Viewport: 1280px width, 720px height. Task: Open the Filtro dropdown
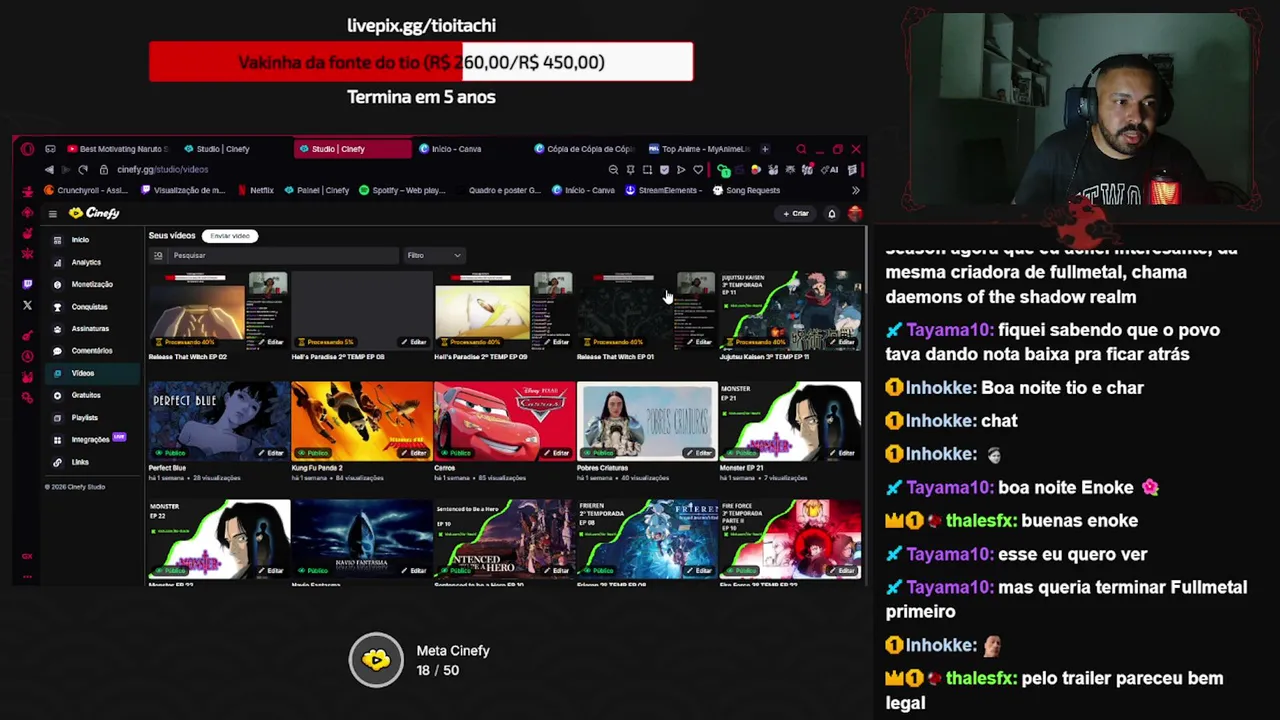pyautogui.click(x=434, y=255)
